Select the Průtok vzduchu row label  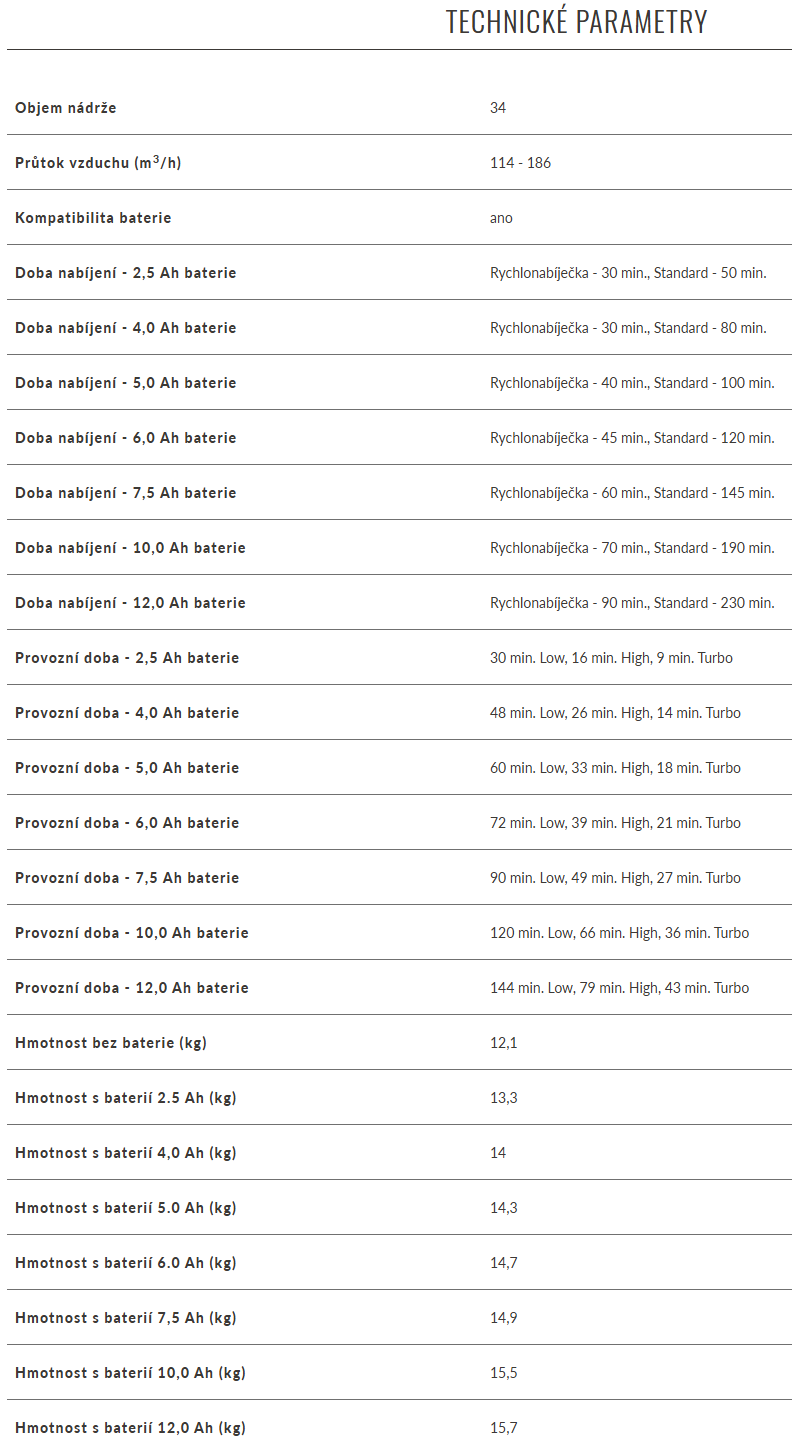click(x=98, y=163)
